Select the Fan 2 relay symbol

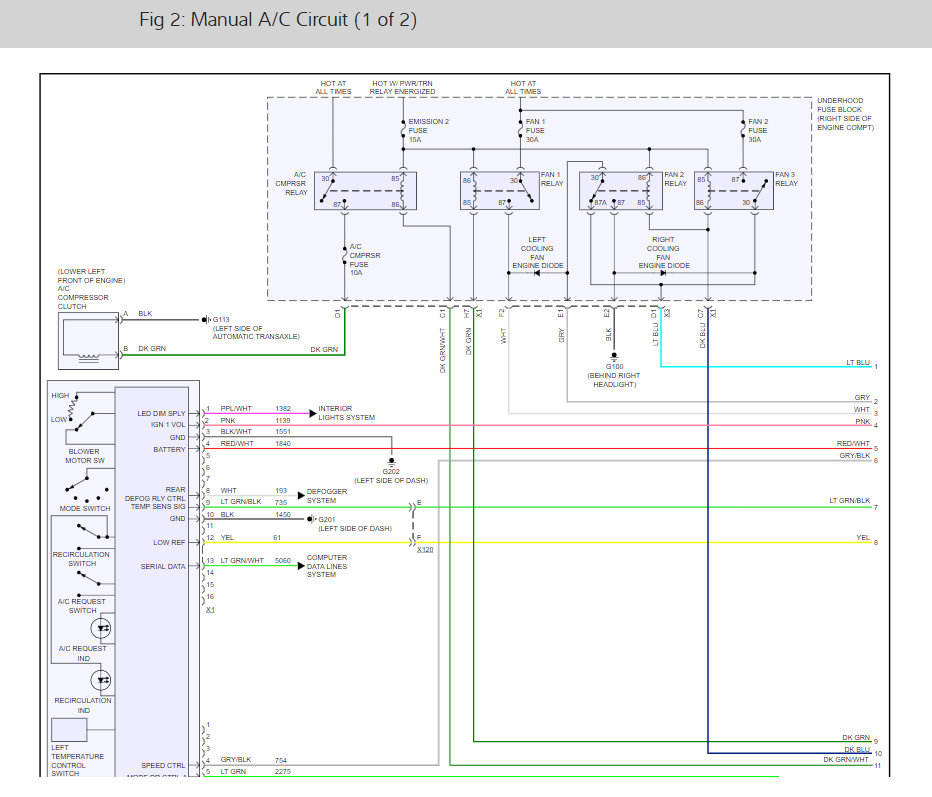point(621,191)
